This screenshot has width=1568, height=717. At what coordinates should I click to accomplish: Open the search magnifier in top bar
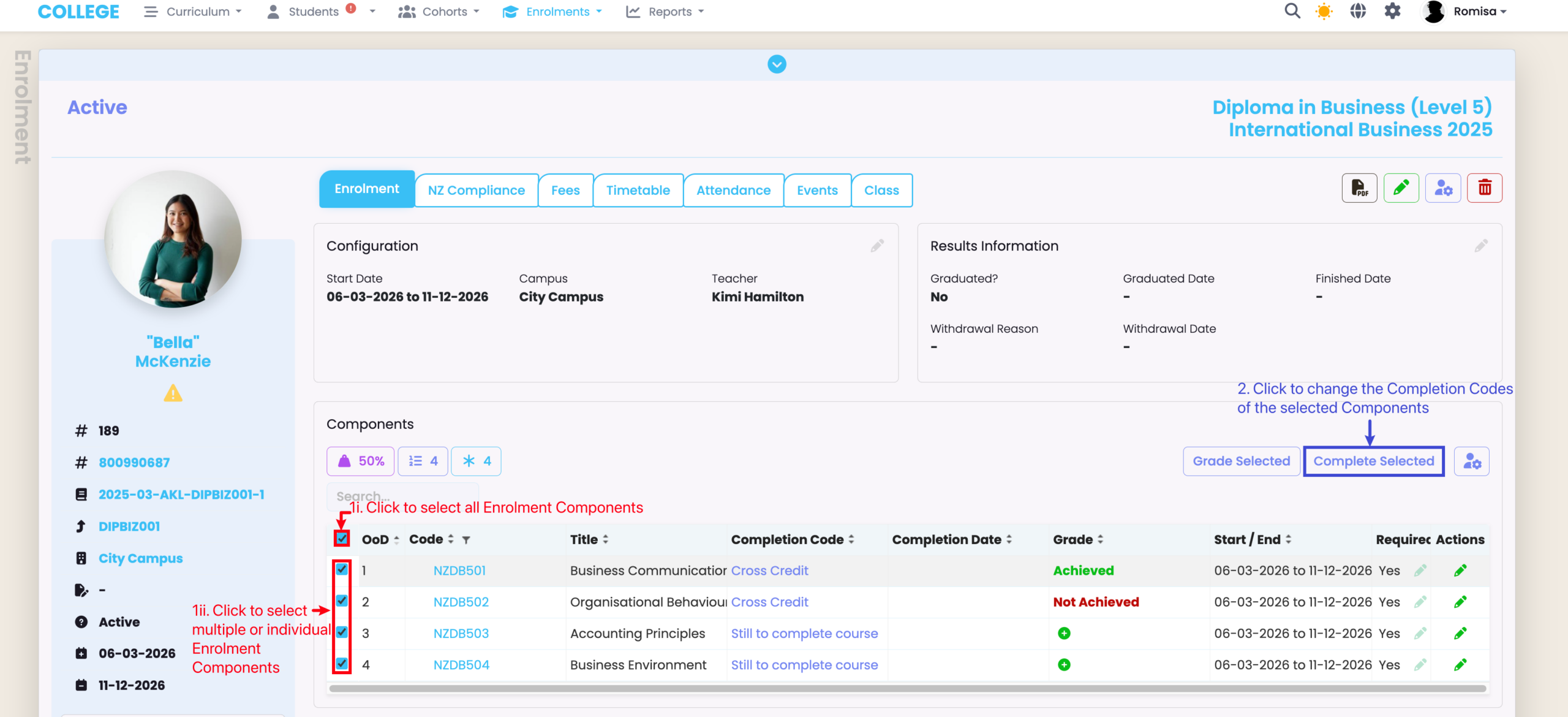[x=1292, y=12]
